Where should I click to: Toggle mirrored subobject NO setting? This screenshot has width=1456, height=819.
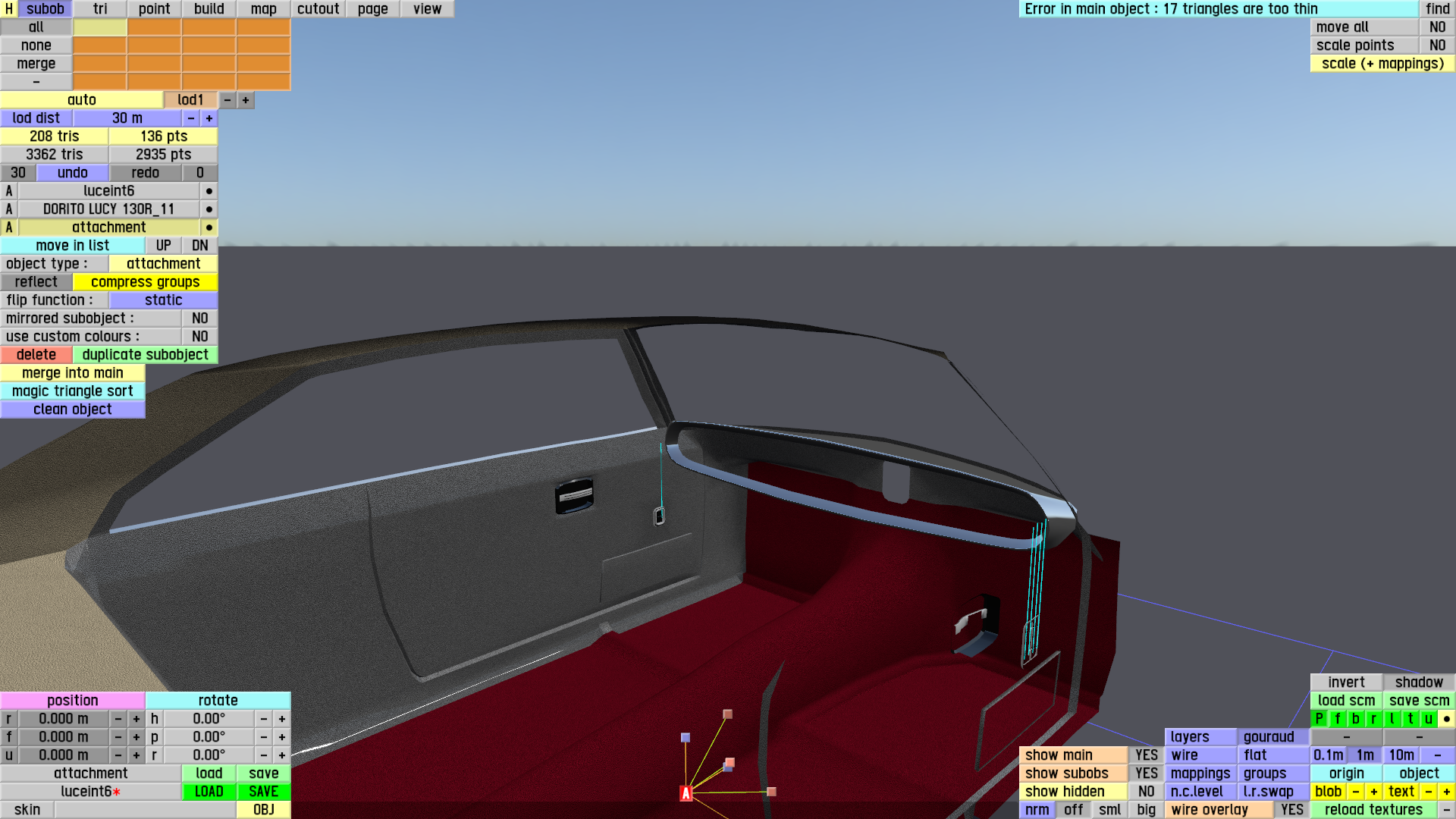point(199,318)
